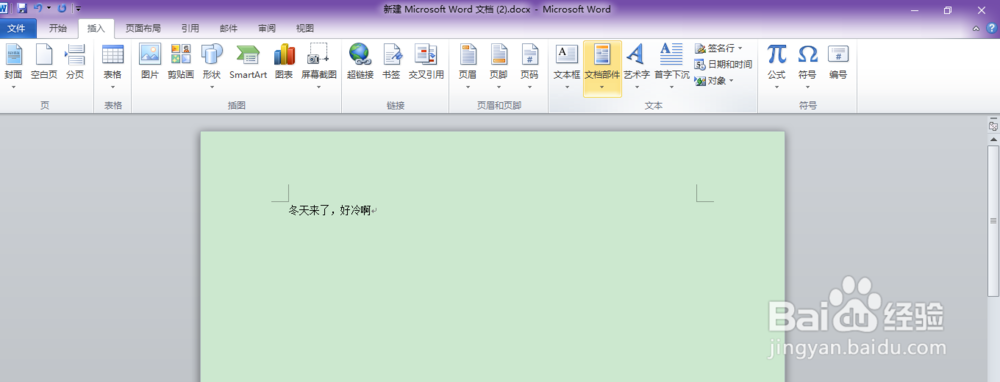Click the vertical scrollbar thumb

pyautogui.click(x=993, y=221)
